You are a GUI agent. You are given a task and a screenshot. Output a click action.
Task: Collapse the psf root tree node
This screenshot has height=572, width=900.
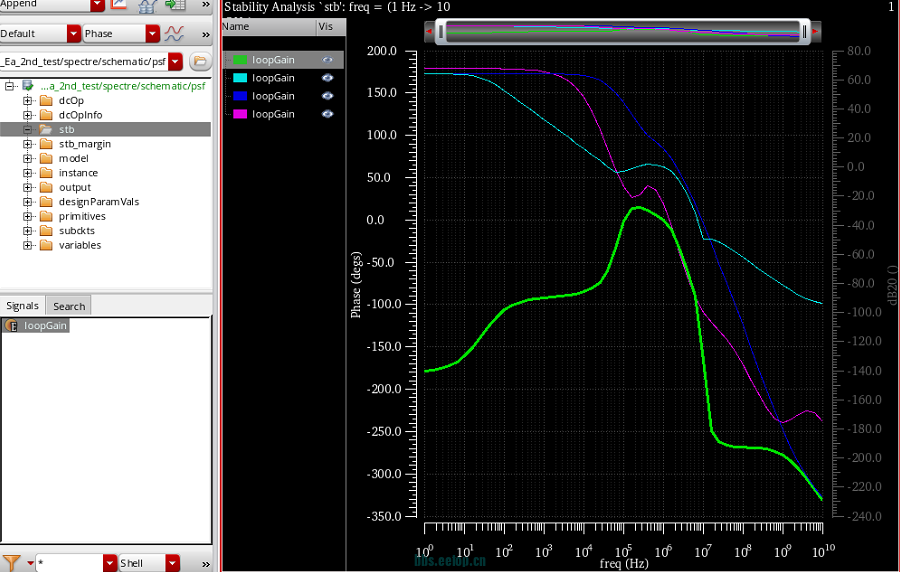(x=9, y=86)
